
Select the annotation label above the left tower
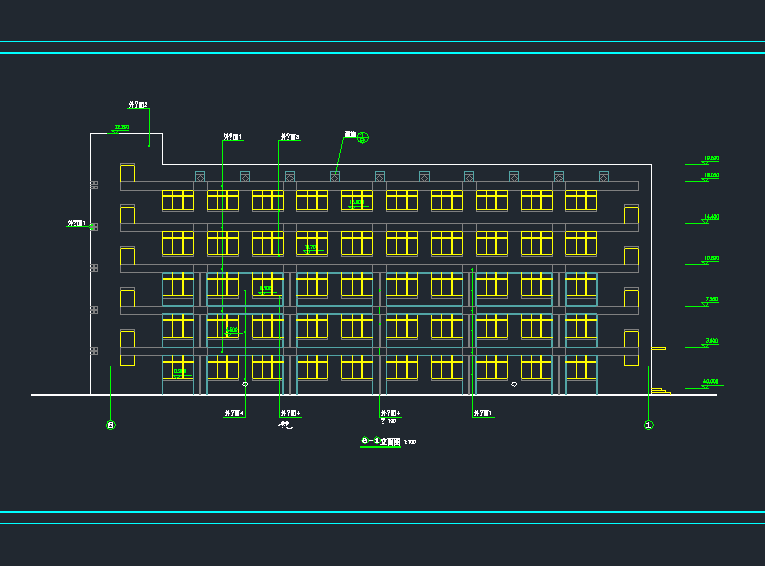[x=138, y=104]
